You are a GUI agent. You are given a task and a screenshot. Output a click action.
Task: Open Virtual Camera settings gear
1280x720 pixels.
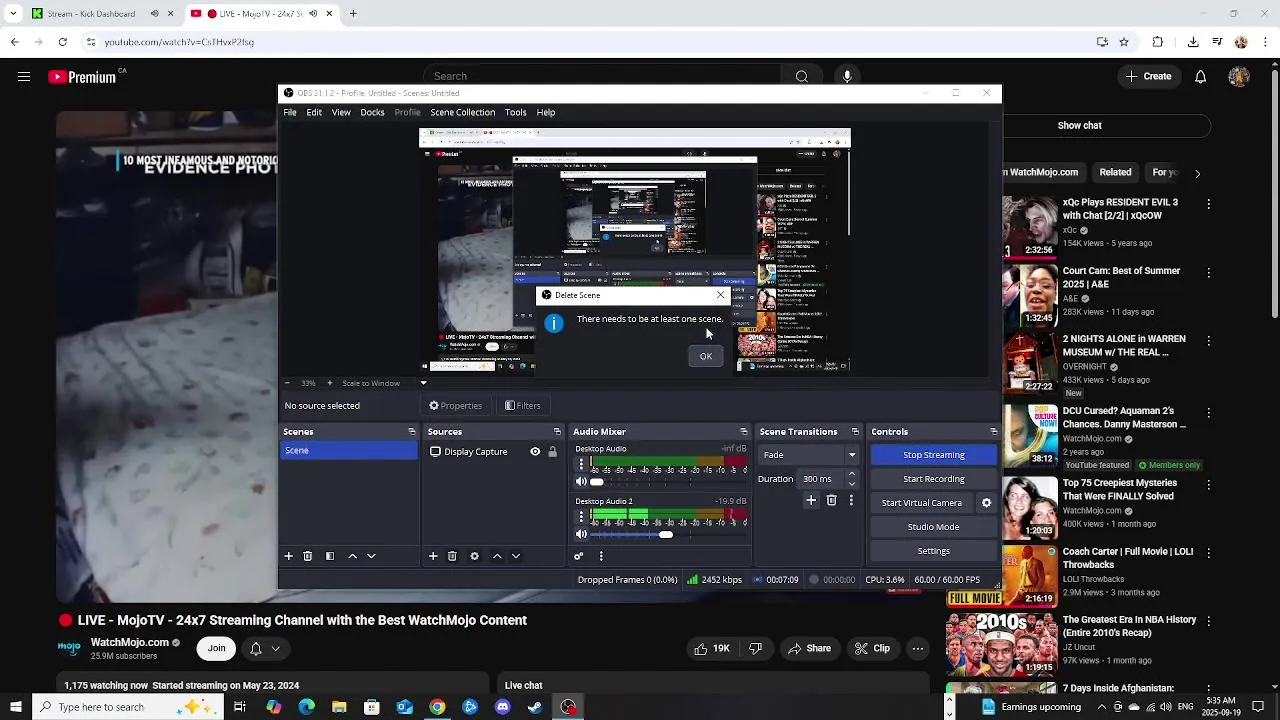click(x=986, y=503)
